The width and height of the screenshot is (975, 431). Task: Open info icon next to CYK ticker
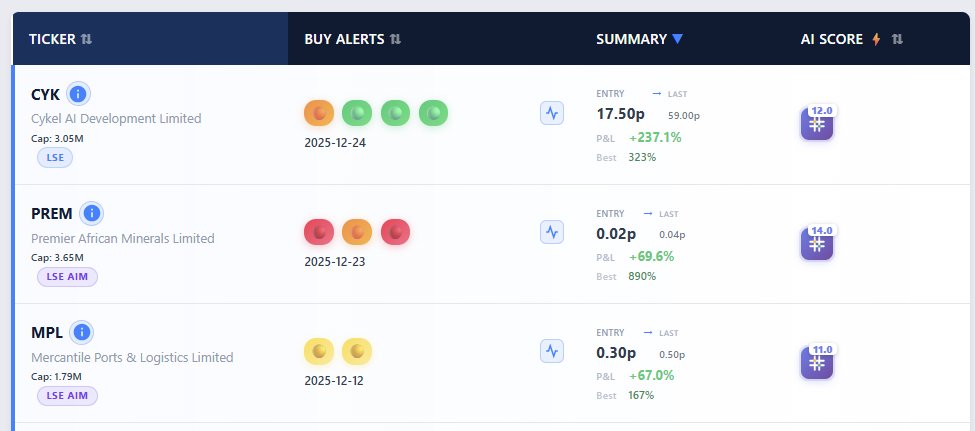78,95
